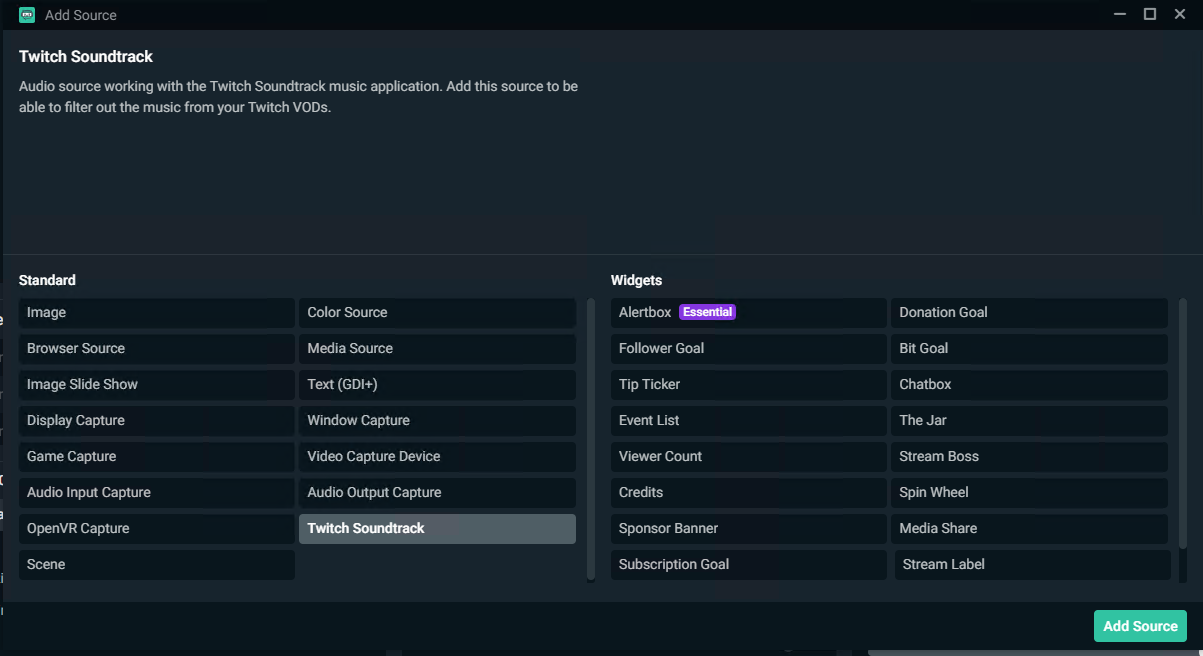Select Video Capture Device
1203x656 pixels.
(437, 456)
